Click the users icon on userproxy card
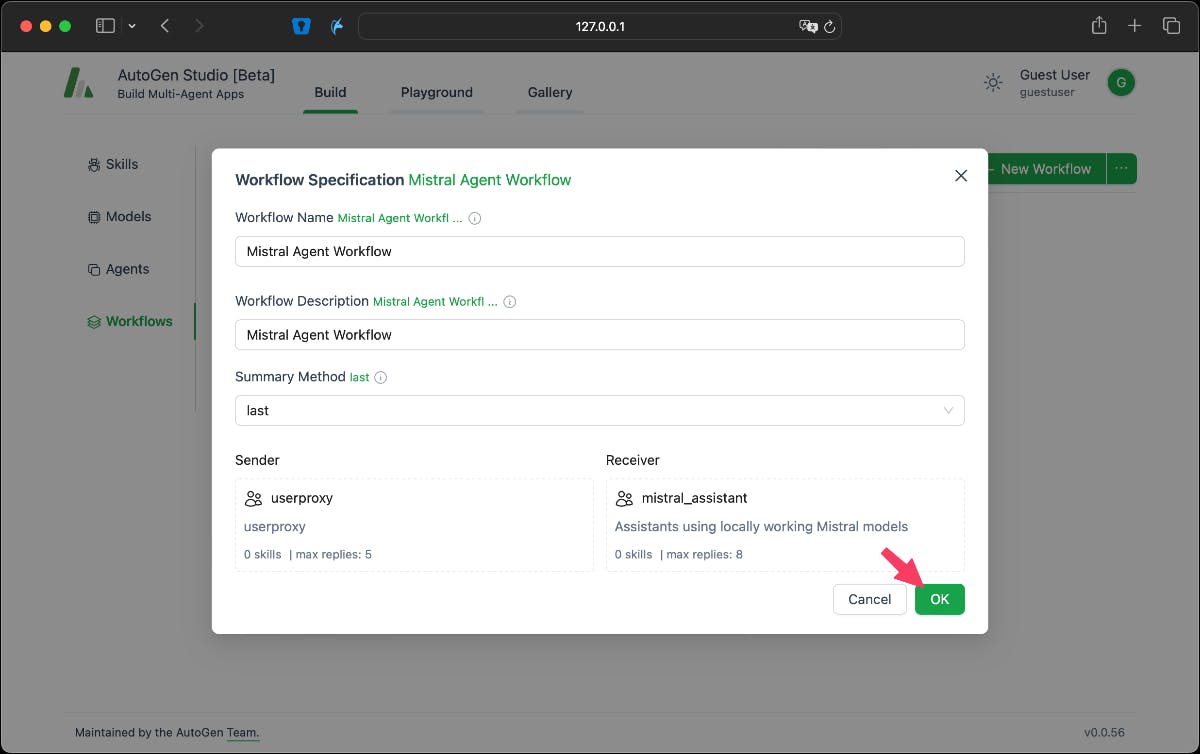Image resolution: width=1200 pixels, height=754 pixels. 253,498
